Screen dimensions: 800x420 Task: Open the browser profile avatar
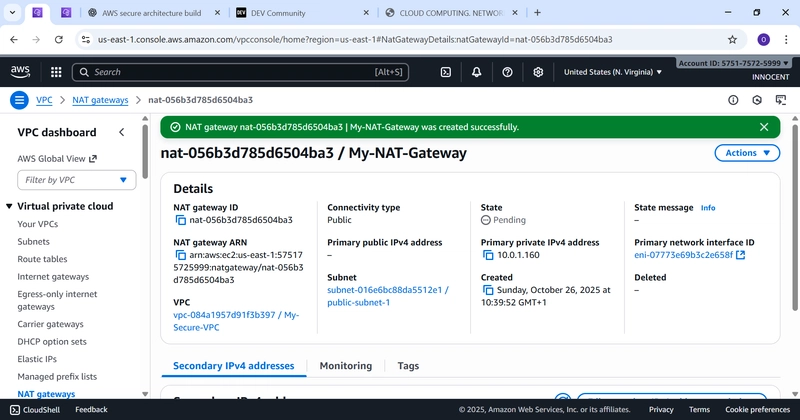[763, 39]
